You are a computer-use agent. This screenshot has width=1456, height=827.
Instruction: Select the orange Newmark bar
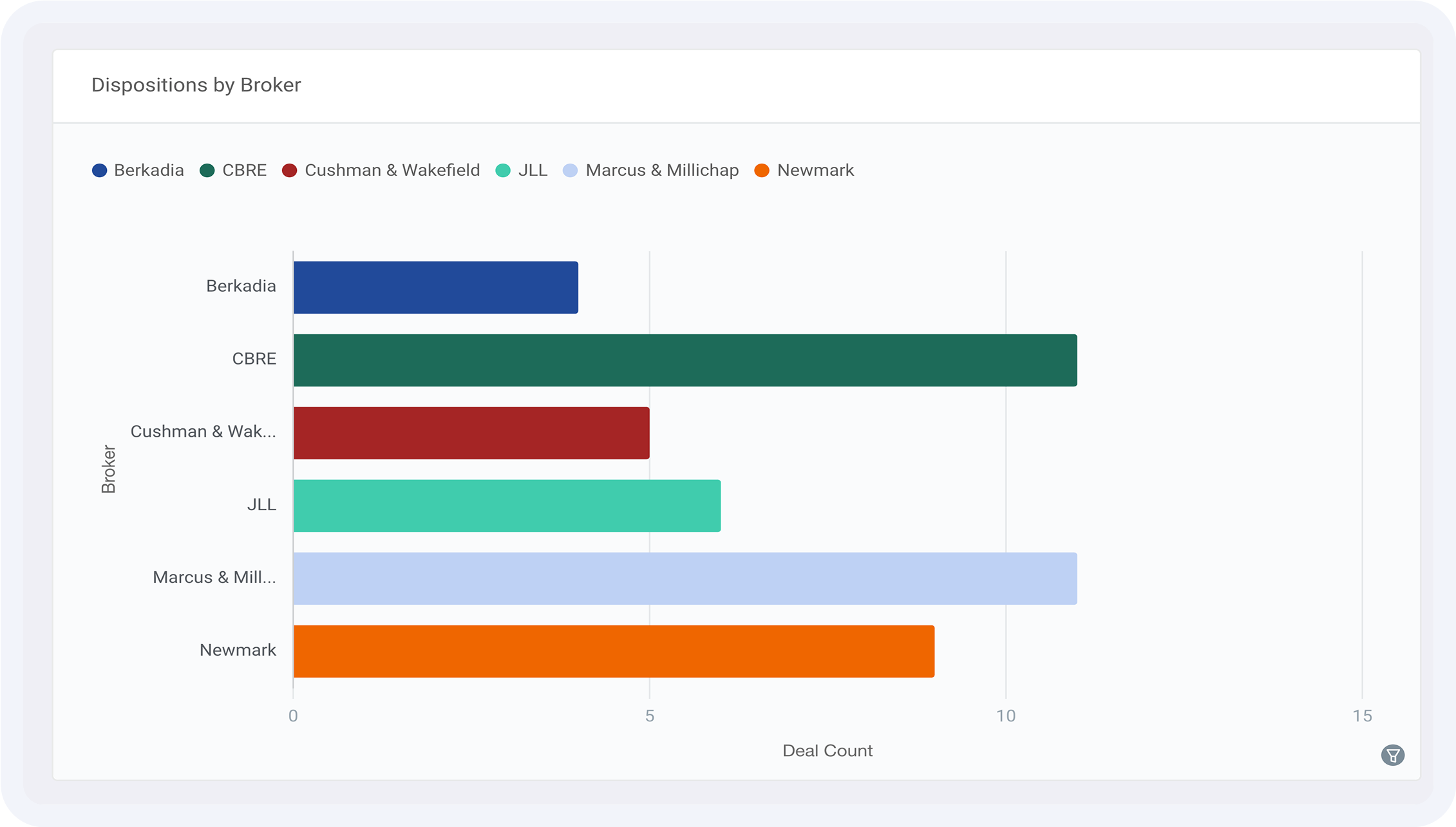[x=614, y=651]
